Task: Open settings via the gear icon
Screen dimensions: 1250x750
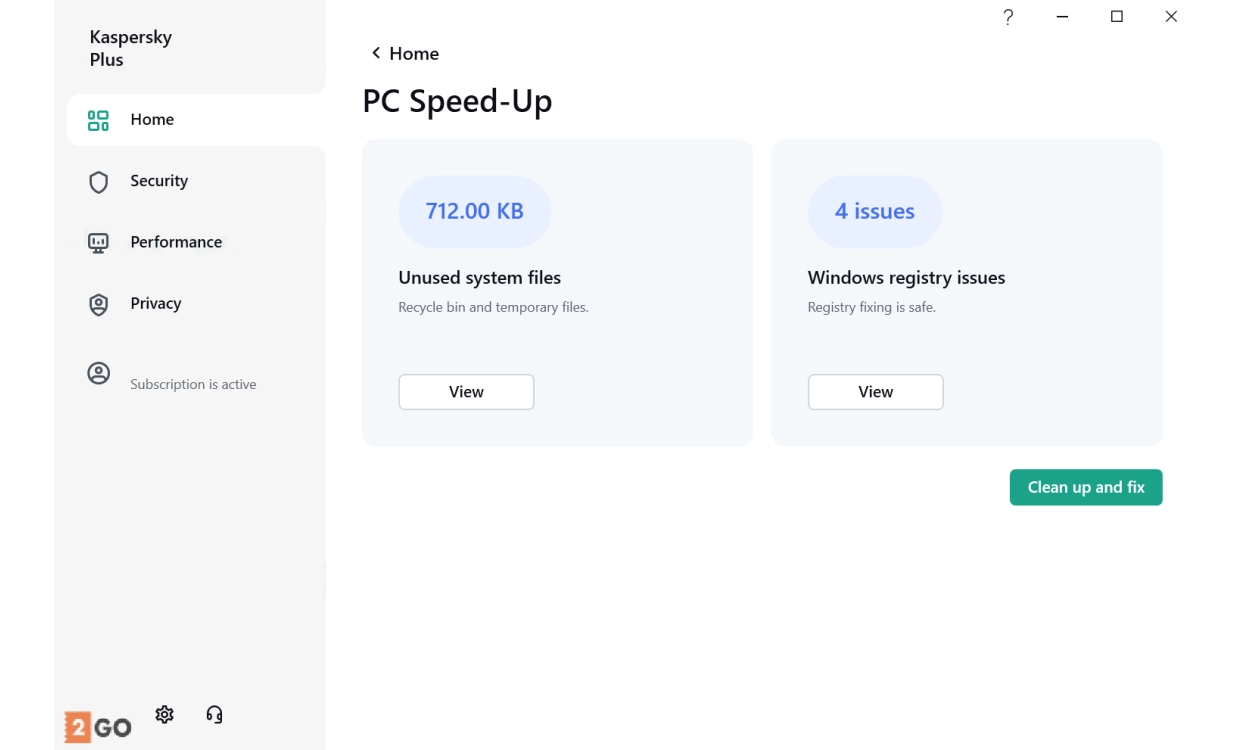Action: click(x=165, y=714)
